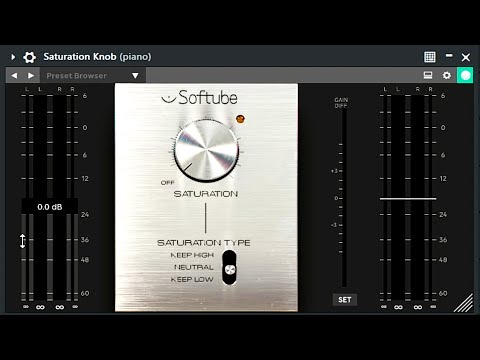Click rightmost infinity peak readout output meter
The image size is (480, 360).
click(433, 307)
